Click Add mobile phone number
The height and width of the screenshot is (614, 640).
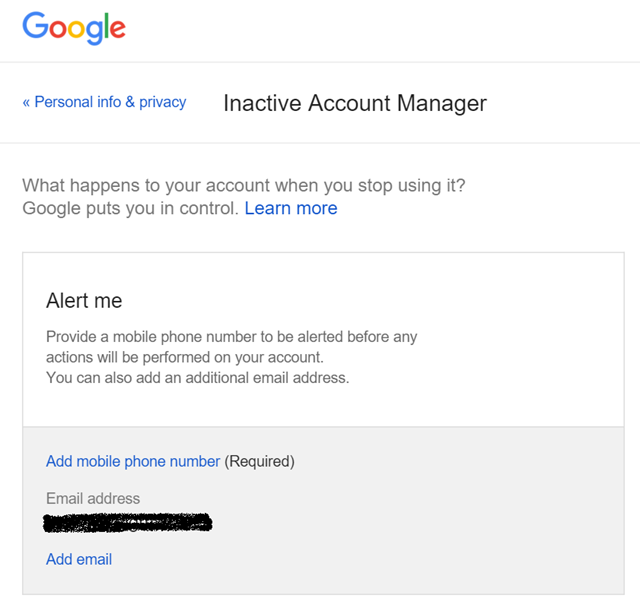[x=133, y=461]
